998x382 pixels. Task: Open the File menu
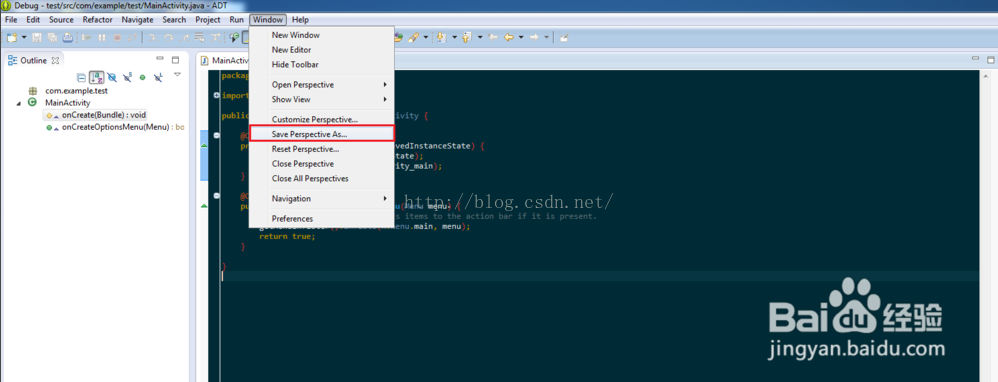pyautogui.click(x=11, y=20)
